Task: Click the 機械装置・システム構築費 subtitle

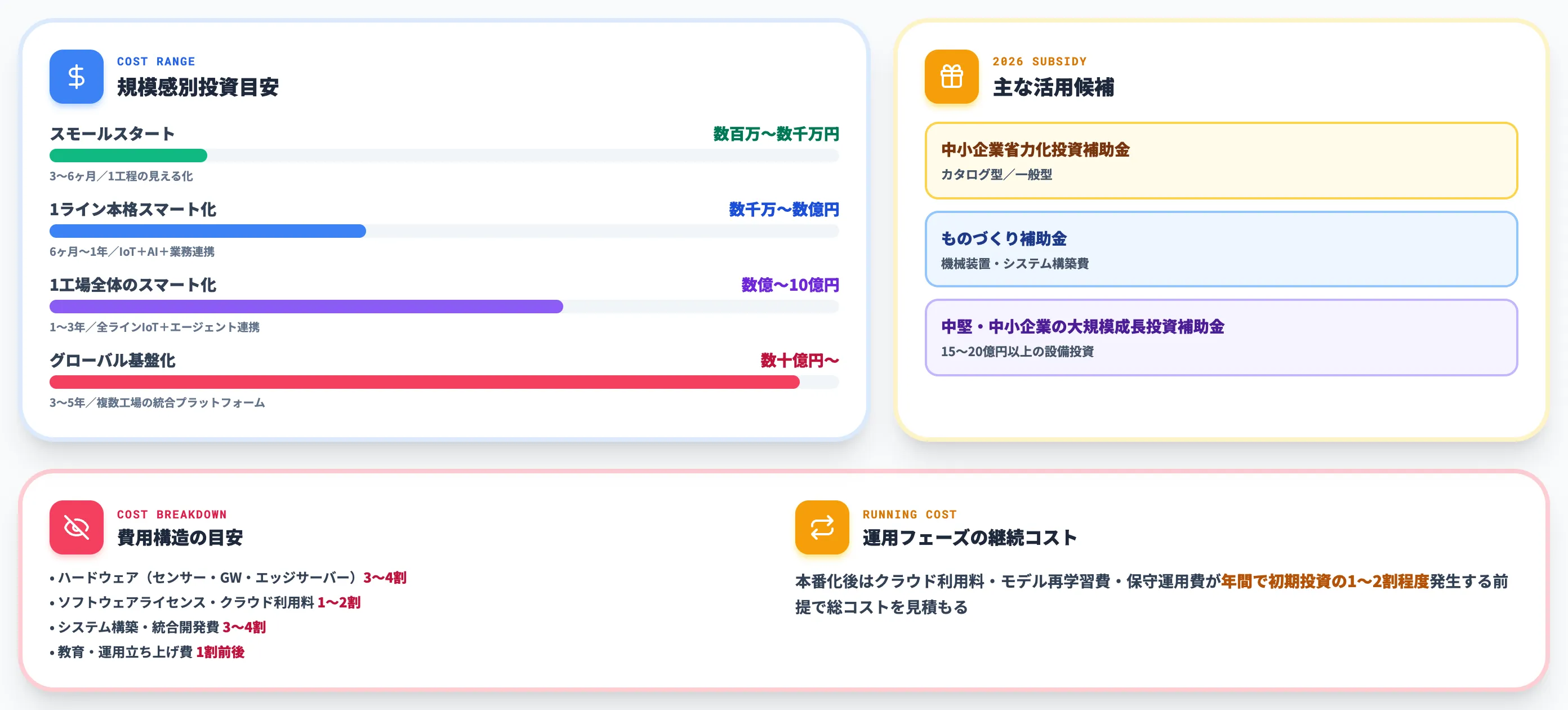Action: [x=1015, y=263]
